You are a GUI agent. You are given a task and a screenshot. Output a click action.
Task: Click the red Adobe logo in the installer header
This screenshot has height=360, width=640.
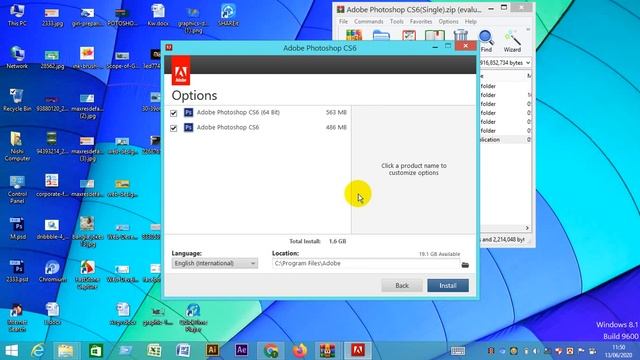pos(180,71)
